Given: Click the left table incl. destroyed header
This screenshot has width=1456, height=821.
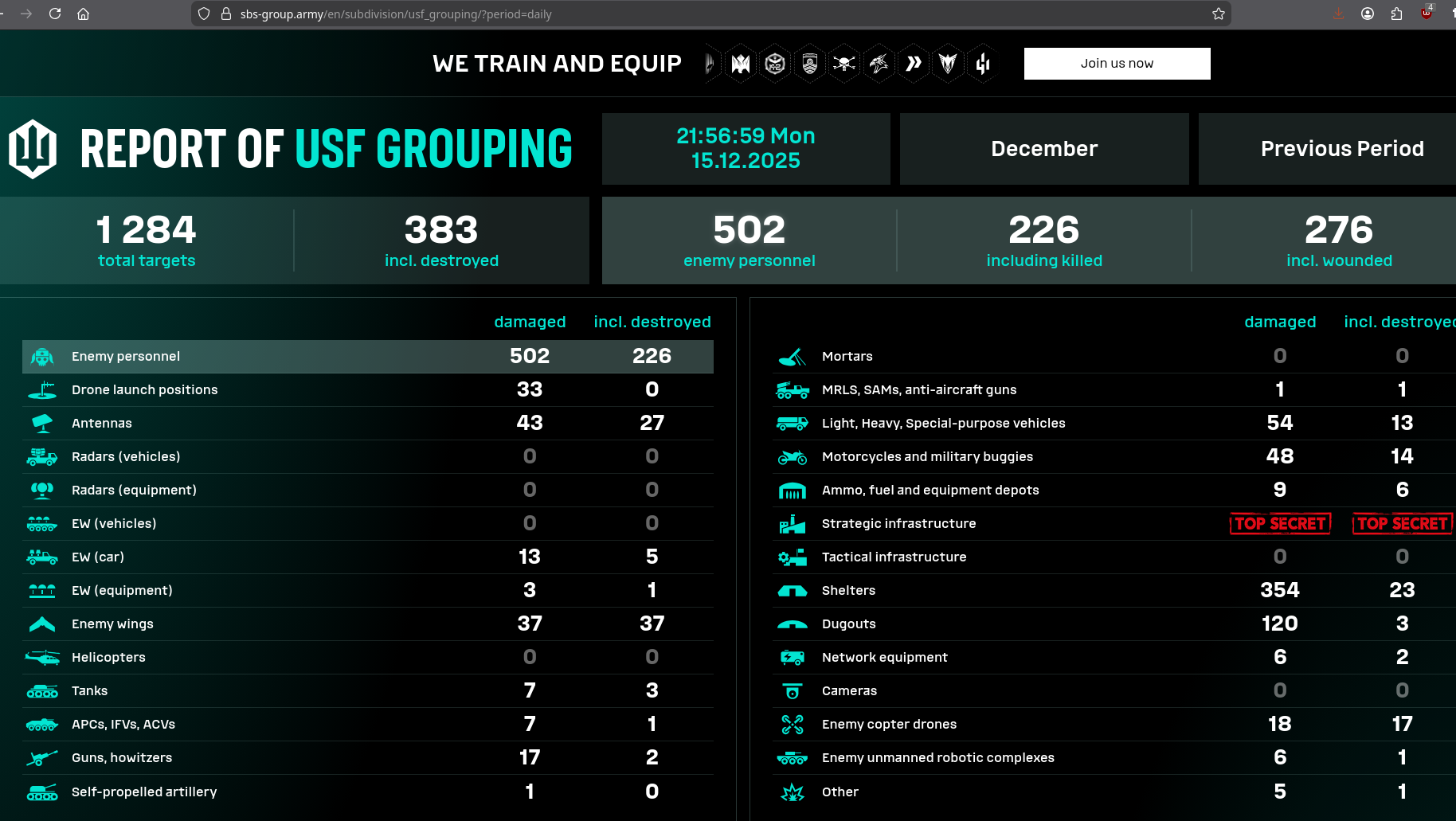Looking at the screenshot, I should click(x=652, y=323).
